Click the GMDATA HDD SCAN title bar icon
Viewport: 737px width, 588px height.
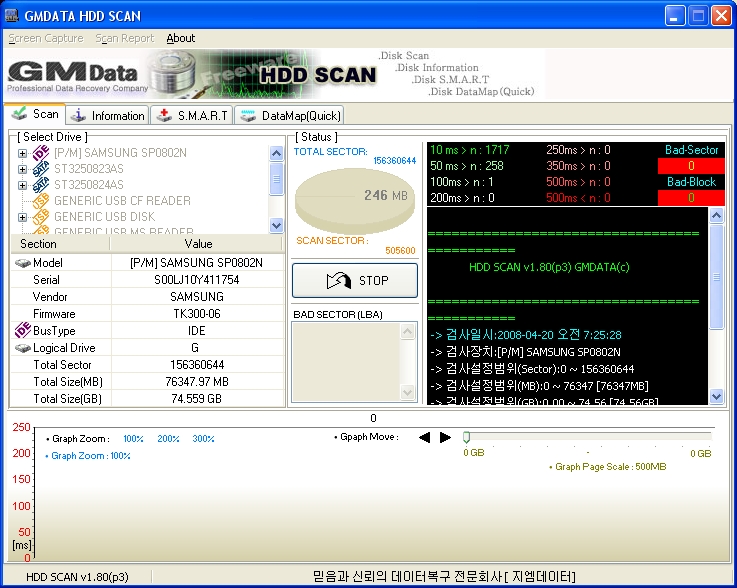point(12,16)
